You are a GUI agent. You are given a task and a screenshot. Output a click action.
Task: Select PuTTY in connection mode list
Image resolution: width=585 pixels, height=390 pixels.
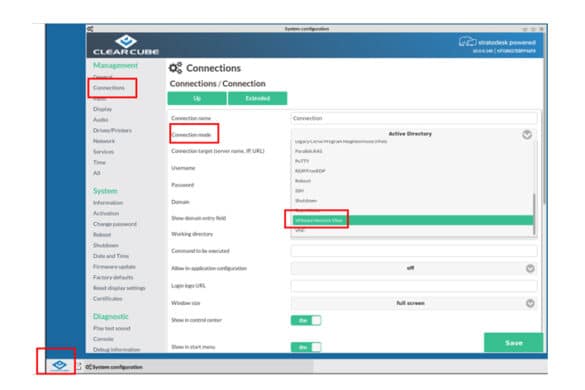click(302, 161)
